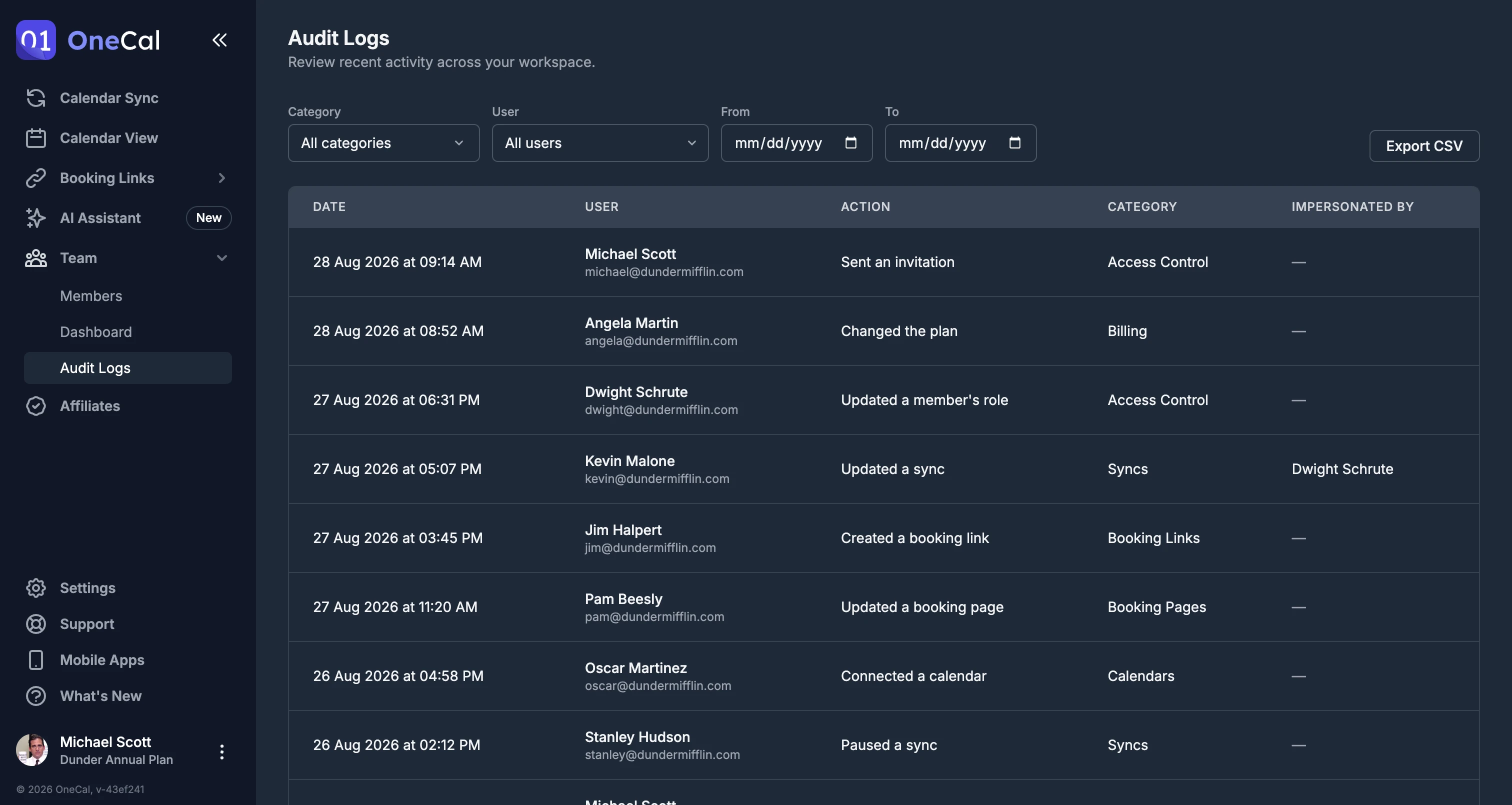This screenshot has height=805, width=1512.
Task: Click the Changed the plan action
Action: 898,331
